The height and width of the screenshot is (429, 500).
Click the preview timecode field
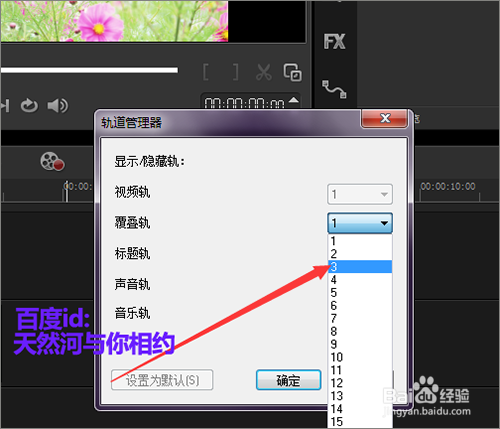pyautogui.click(x=244, y=103)
